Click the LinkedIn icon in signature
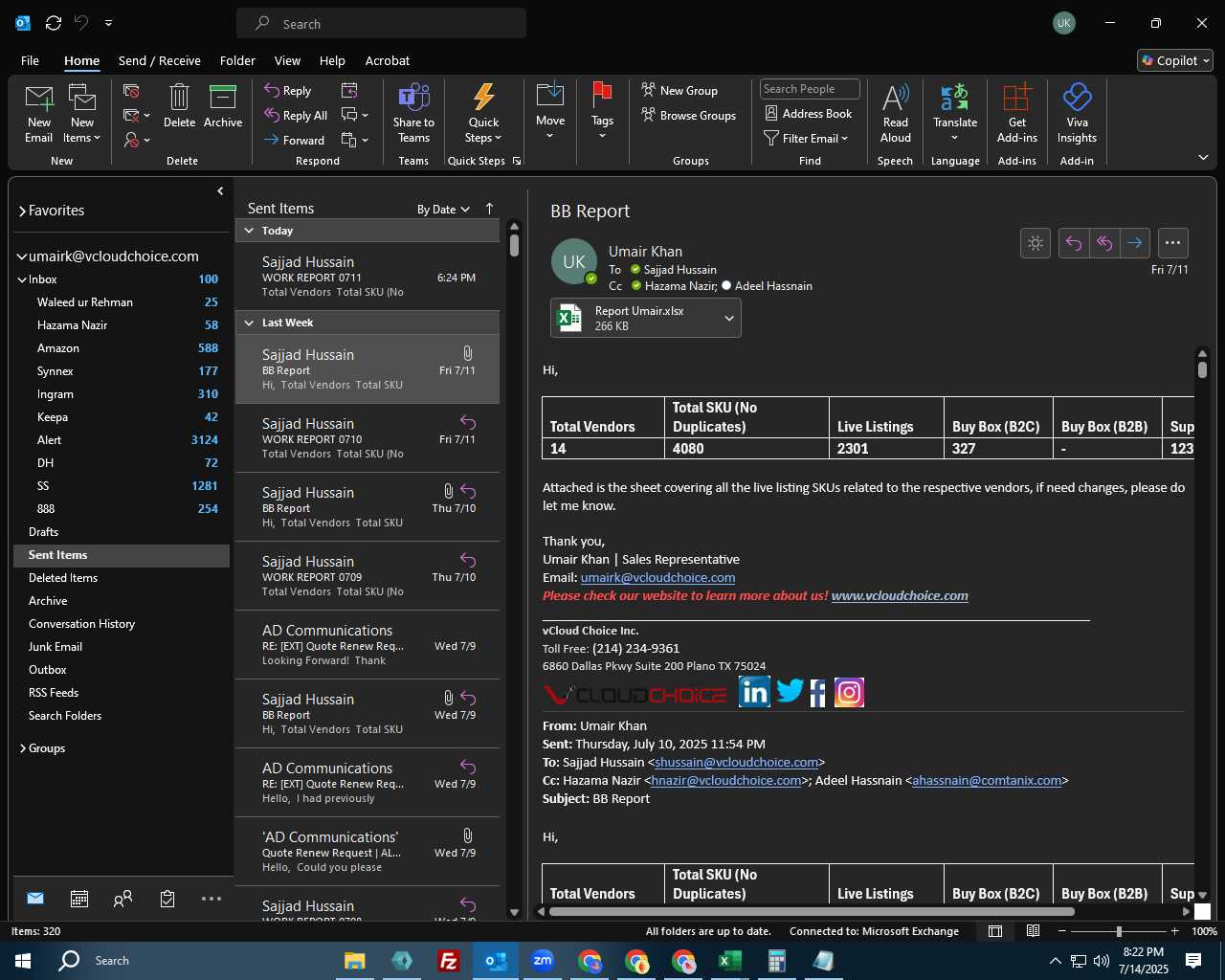1225x980 pixels. [754, 691]
